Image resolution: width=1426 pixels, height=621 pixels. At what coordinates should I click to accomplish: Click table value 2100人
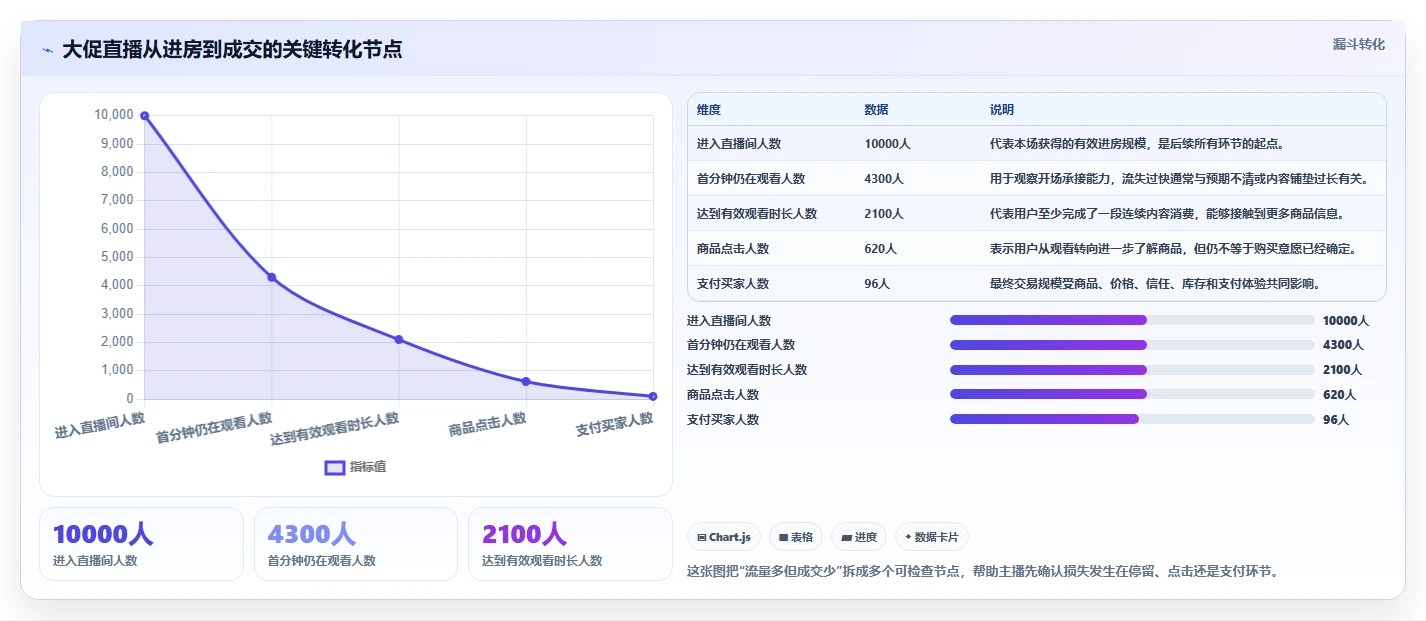884,214
